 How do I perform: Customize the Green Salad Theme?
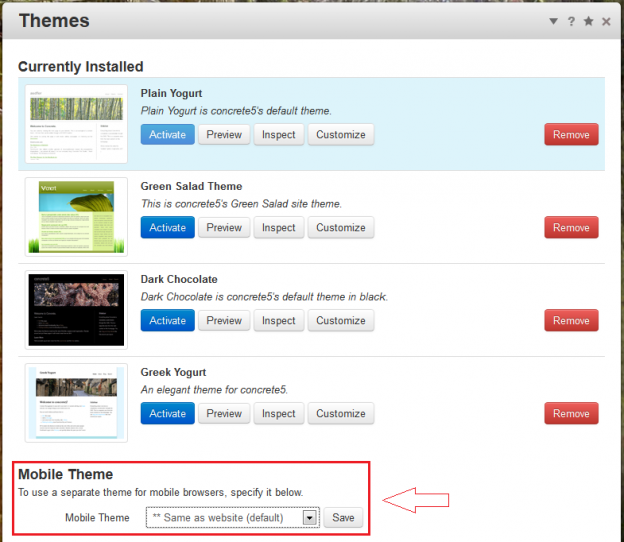(x=341, y=227)
